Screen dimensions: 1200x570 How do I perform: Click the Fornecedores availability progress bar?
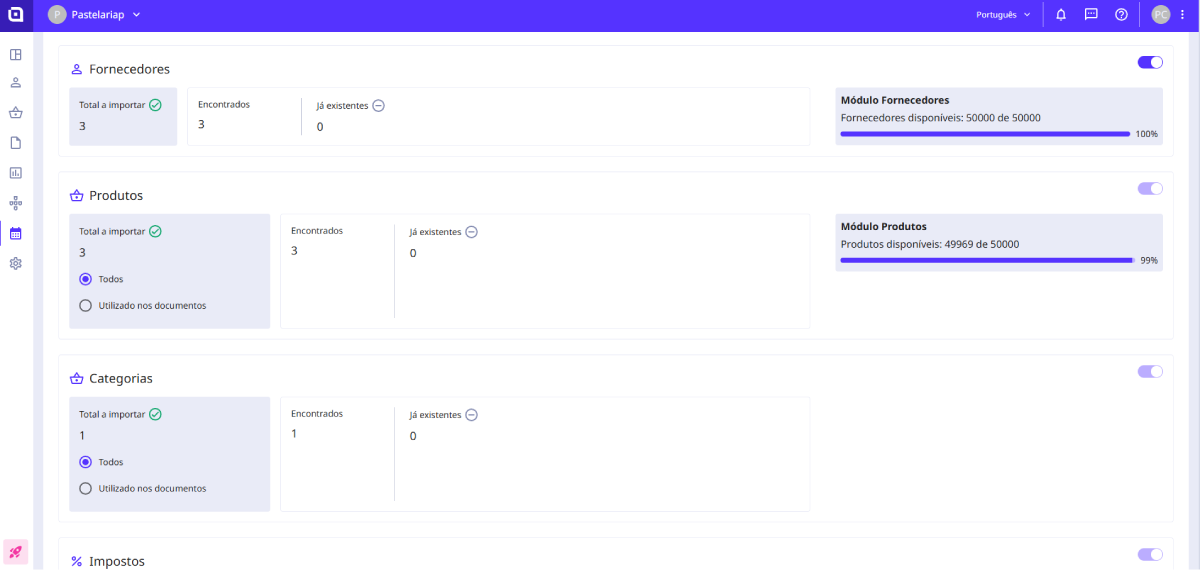point(985,133)
